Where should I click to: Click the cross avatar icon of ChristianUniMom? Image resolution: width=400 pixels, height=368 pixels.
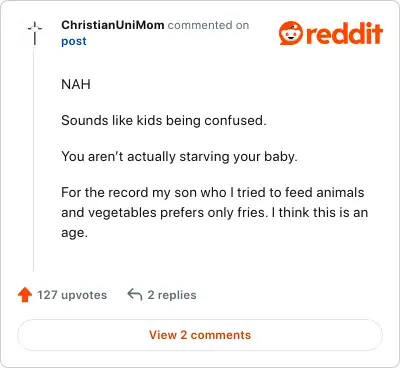[35, 33]
